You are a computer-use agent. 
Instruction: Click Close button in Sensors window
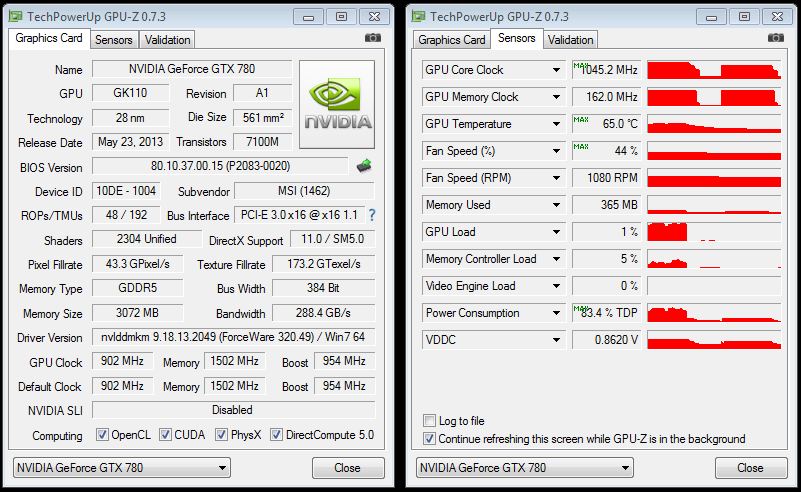pos(751,468)
